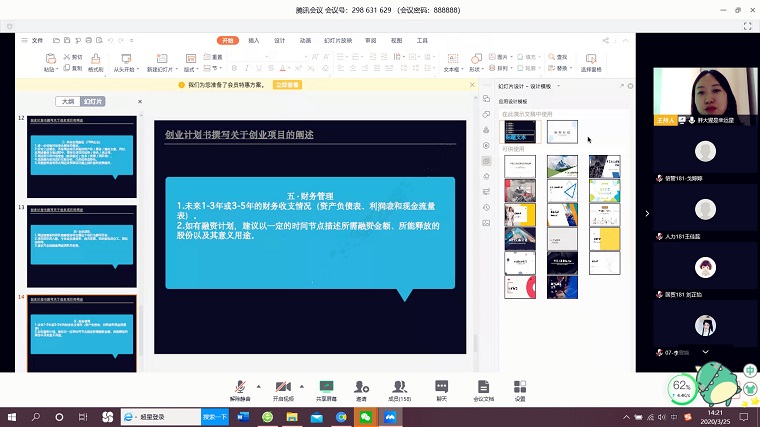Click the 搜索一下 search button

[216, 416]
